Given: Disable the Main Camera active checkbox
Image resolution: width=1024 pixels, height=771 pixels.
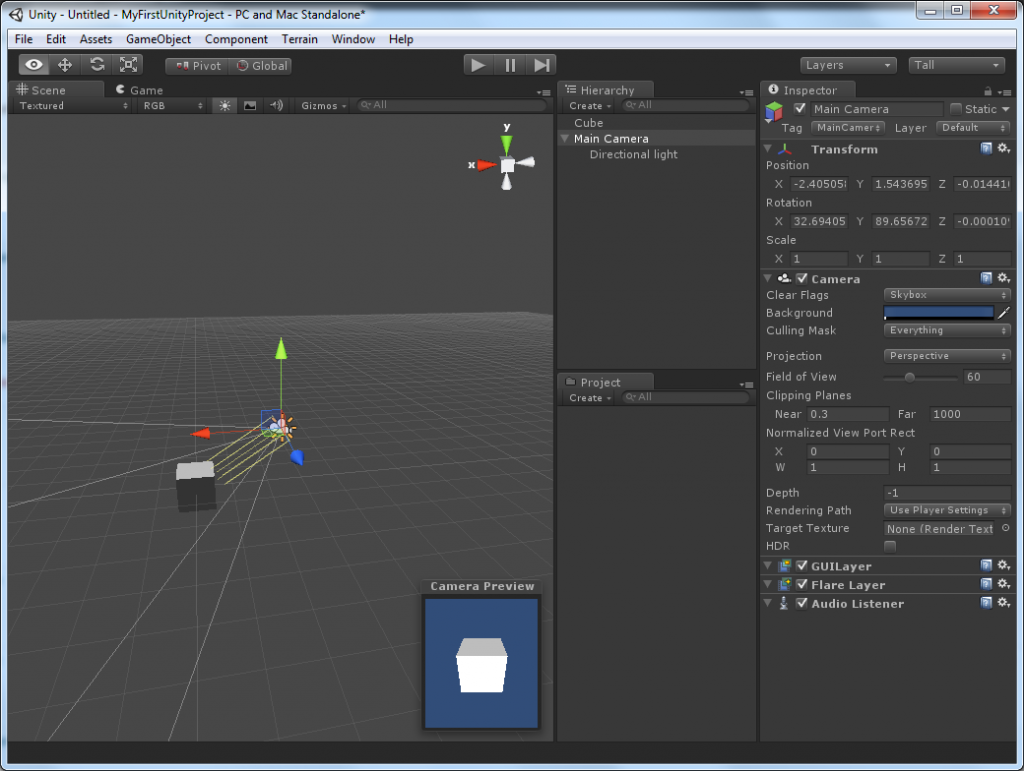Looking at the screenshot, I should [799, 108].
